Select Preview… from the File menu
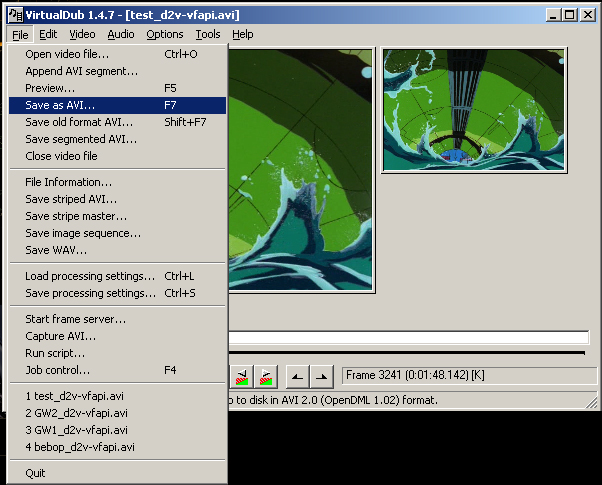Viewport: 602px width, 485px height. click(117, 88)
